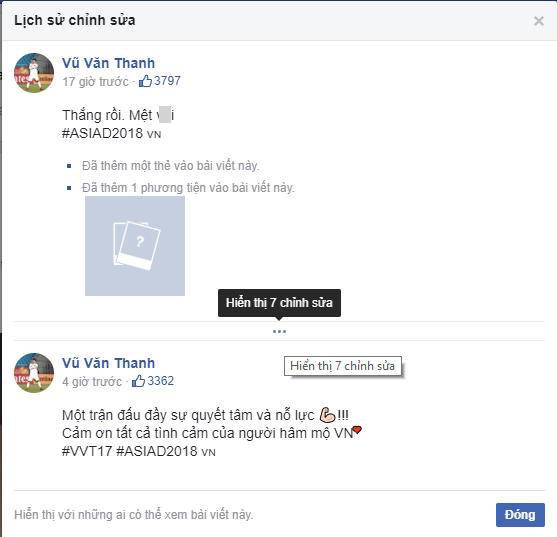Click avatar of the 4 giờ trước post
The image size is (557, 537).
34,373
